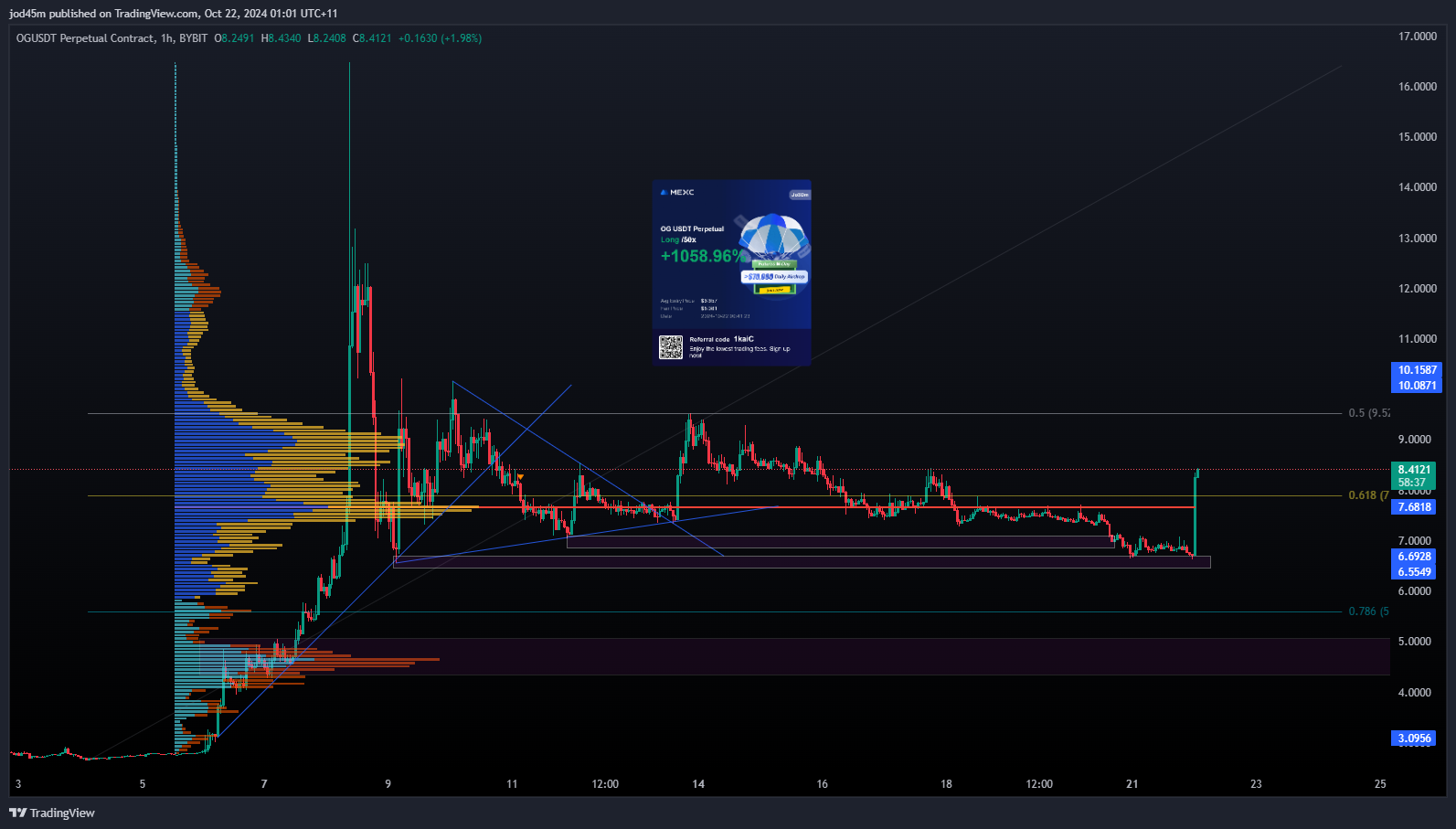Click 12:00 label between dates 18 and 21
Screen dimensions: 1456x829
1039,784
